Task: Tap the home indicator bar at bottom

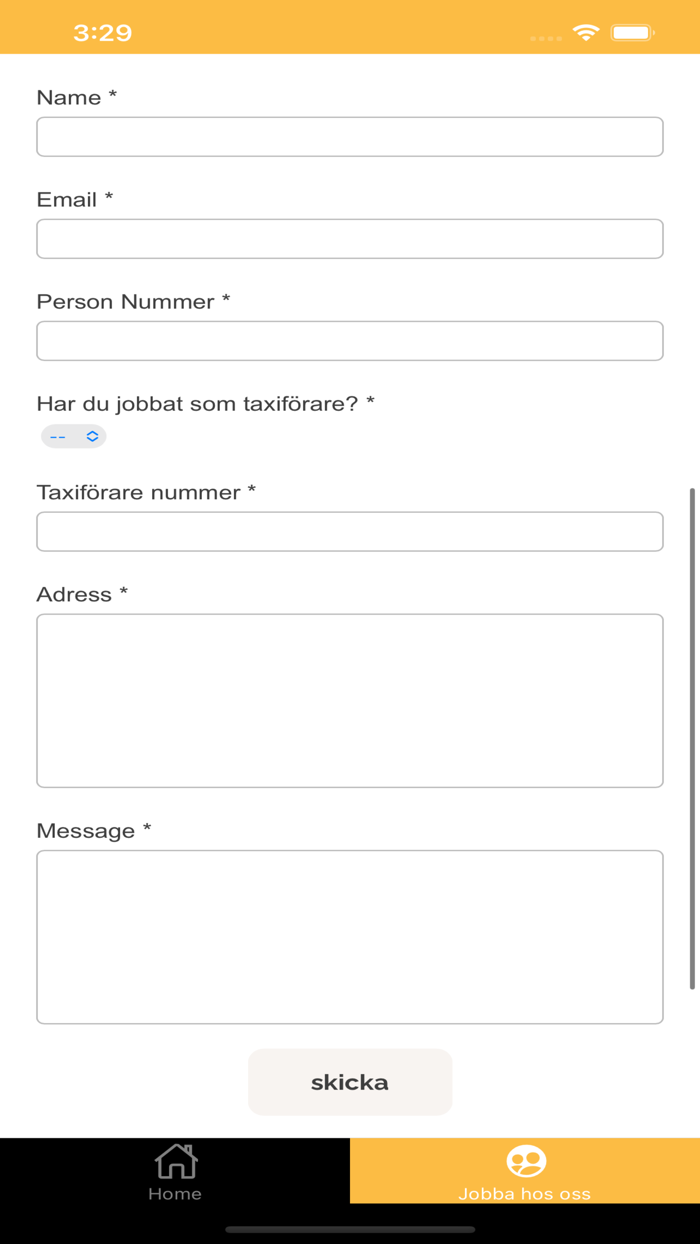Action: click(350, 1229)
